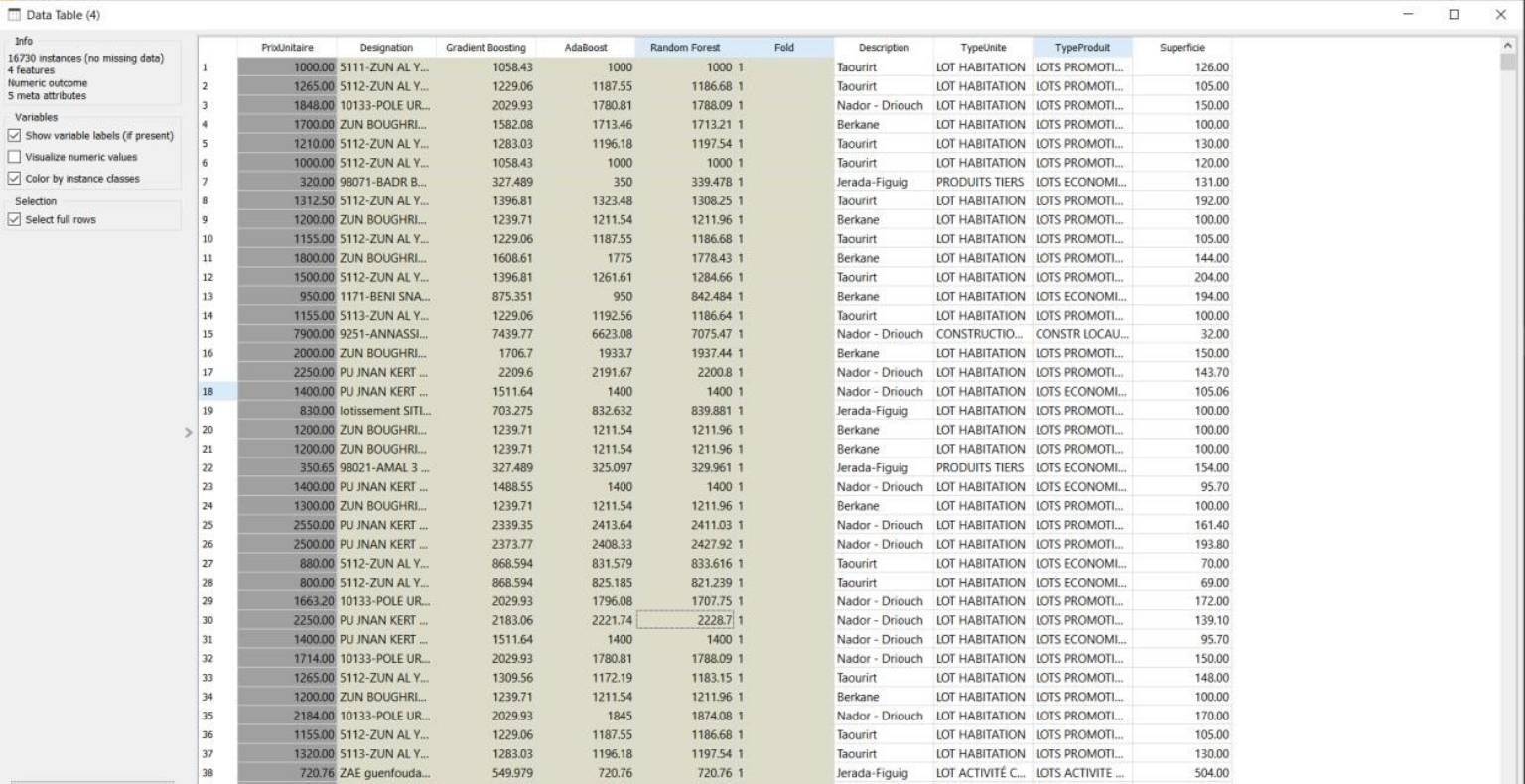
Task: Minimize the Data Table window
Action: pyautogui.click(x=1409, y=15)
